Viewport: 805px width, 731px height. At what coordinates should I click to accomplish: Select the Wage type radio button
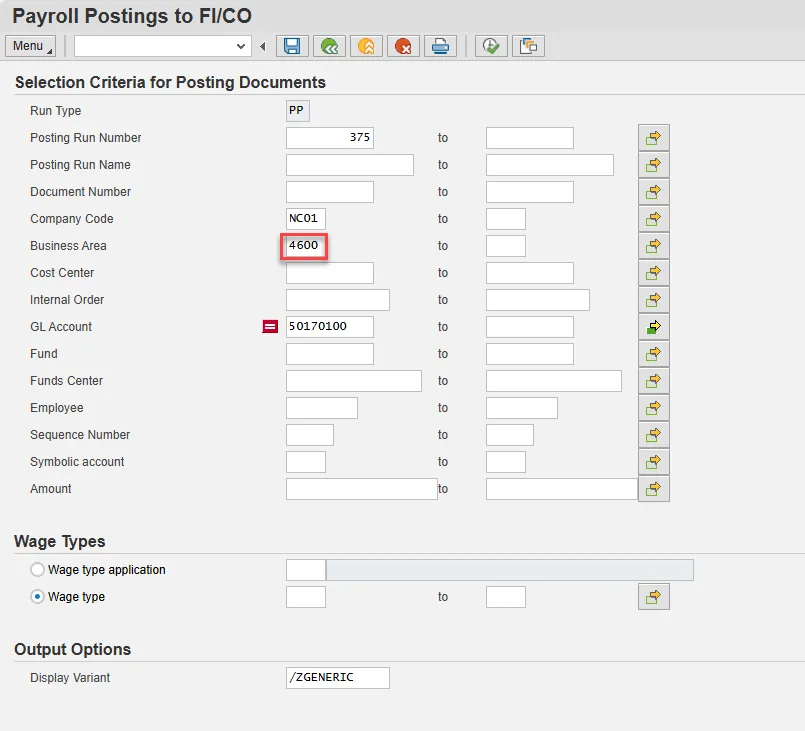pyautogui.click(x=38, y=597)
